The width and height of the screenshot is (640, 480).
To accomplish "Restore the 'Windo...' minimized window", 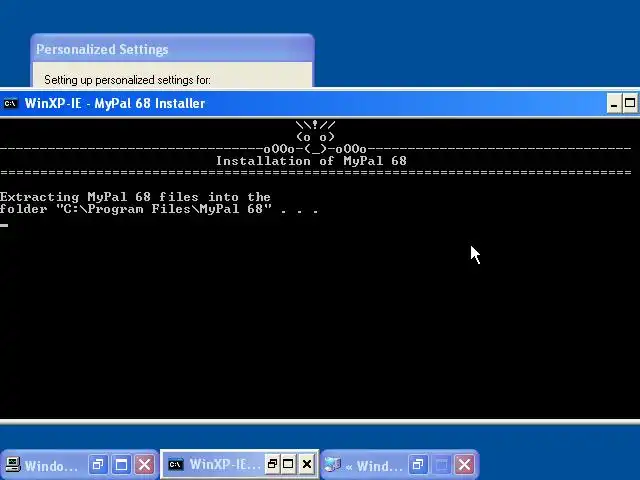I will click(x=98, y=464).
